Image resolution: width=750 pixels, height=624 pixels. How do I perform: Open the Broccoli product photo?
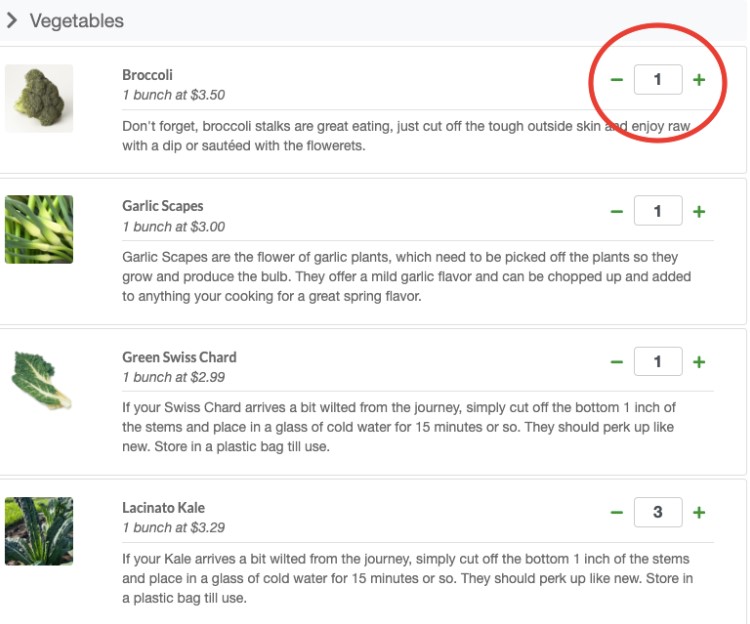point(39,98)
